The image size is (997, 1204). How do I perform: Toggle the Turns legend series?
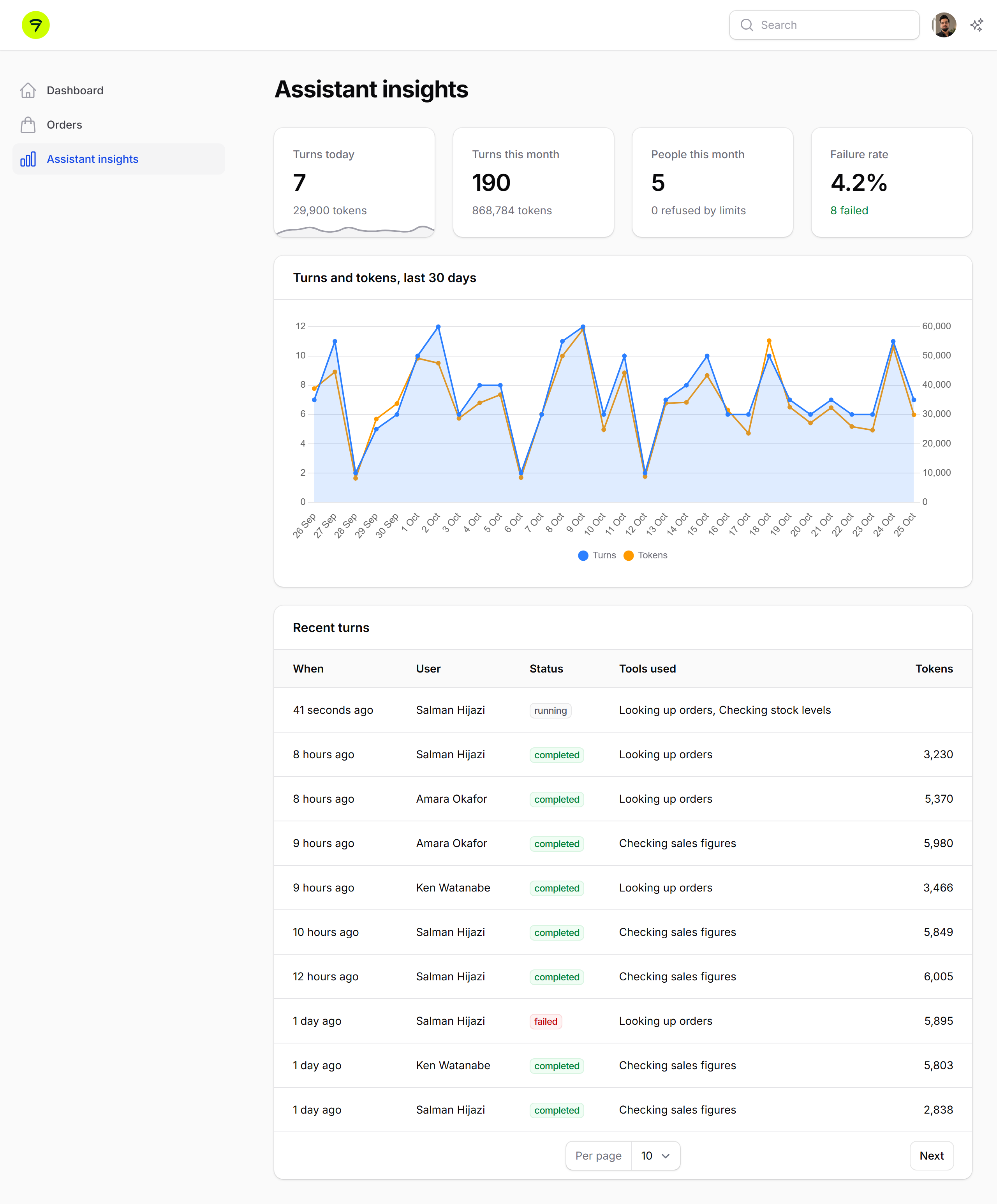pyautogui.click(x=597, y=555)
